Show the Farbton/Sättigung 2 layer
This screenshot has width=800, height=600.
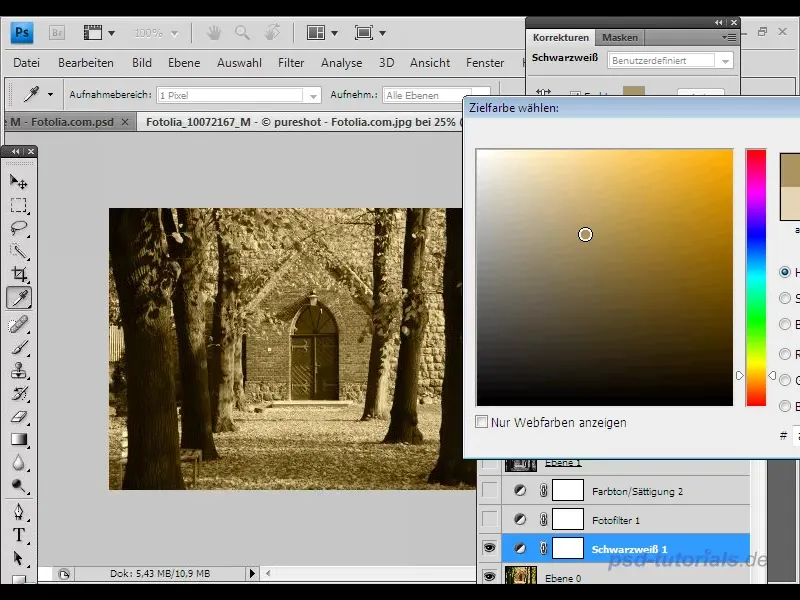489,490
